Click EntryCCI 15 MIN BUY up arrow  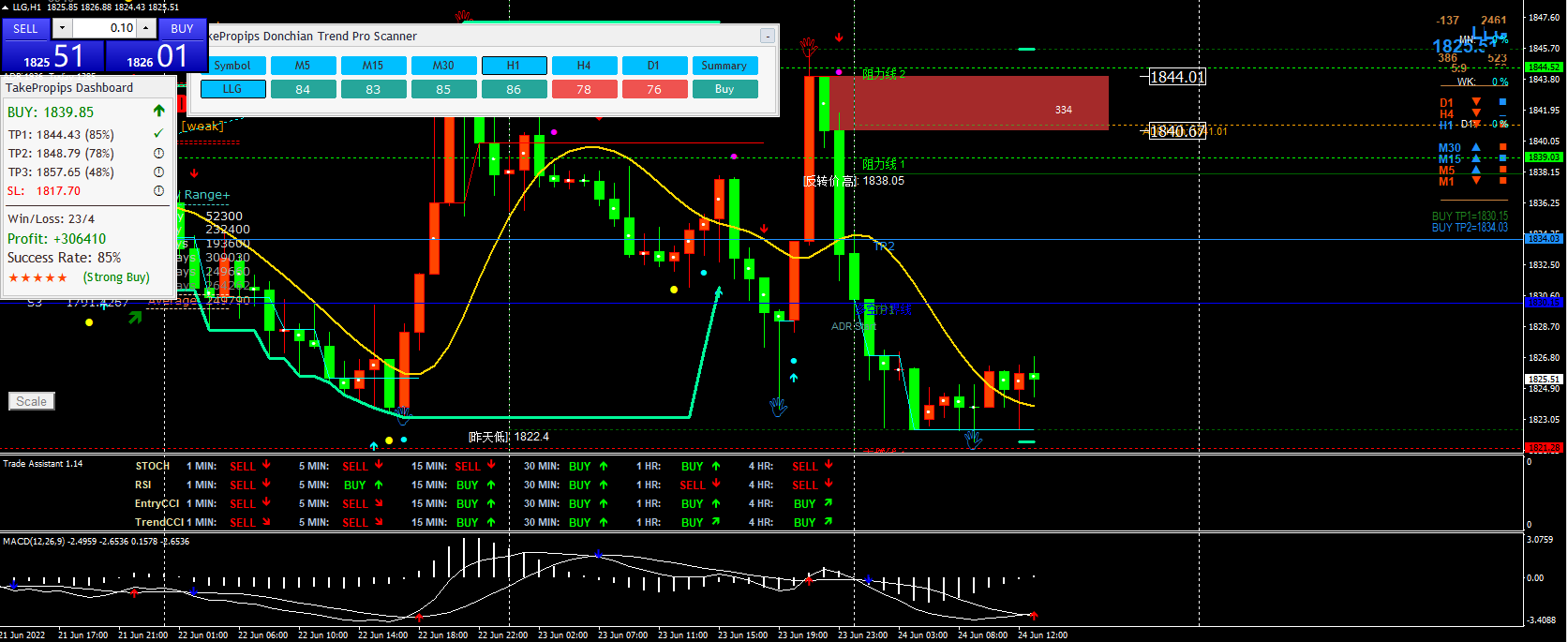click(x=491, y=503)
